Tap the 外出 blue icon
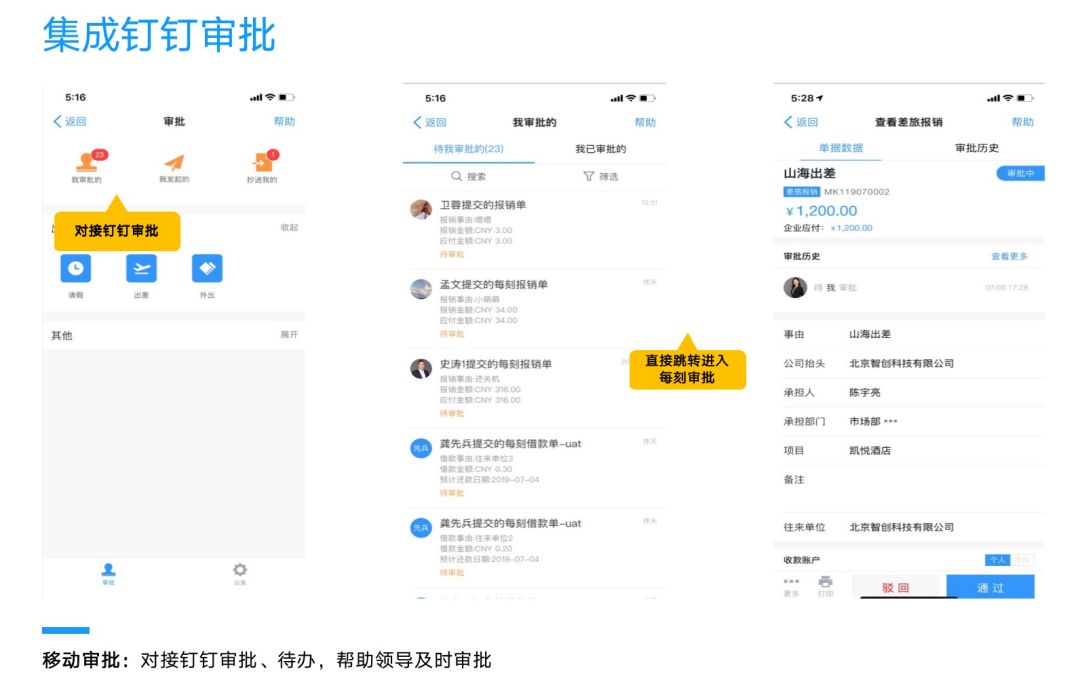This screenshot has height=699, width=1080. pos(207,269)
